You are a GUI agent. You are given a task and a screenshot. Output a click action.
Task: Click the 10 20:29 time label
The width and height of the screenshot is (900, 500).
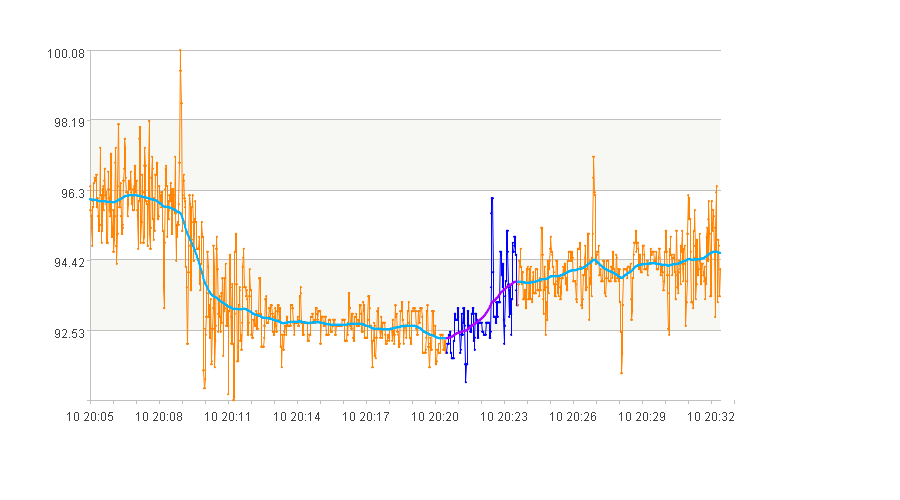click(642, 417)
